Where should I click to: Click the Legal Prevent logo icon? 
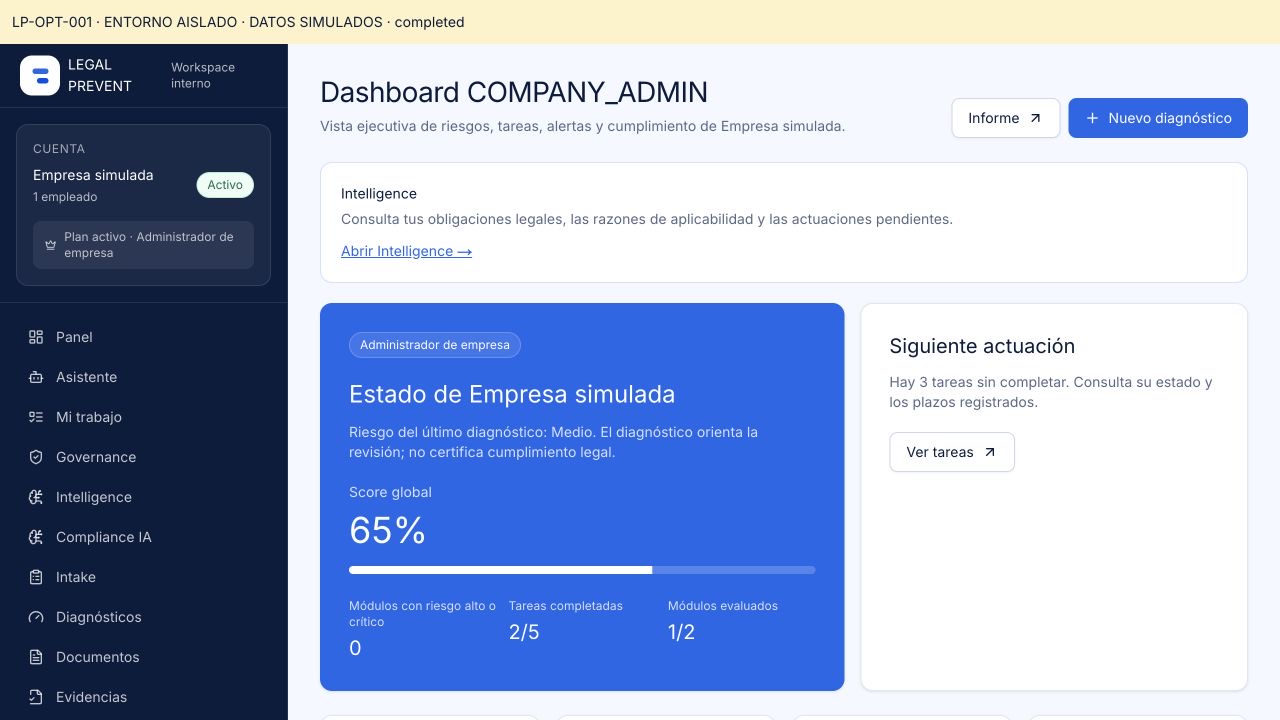(40, 75)
